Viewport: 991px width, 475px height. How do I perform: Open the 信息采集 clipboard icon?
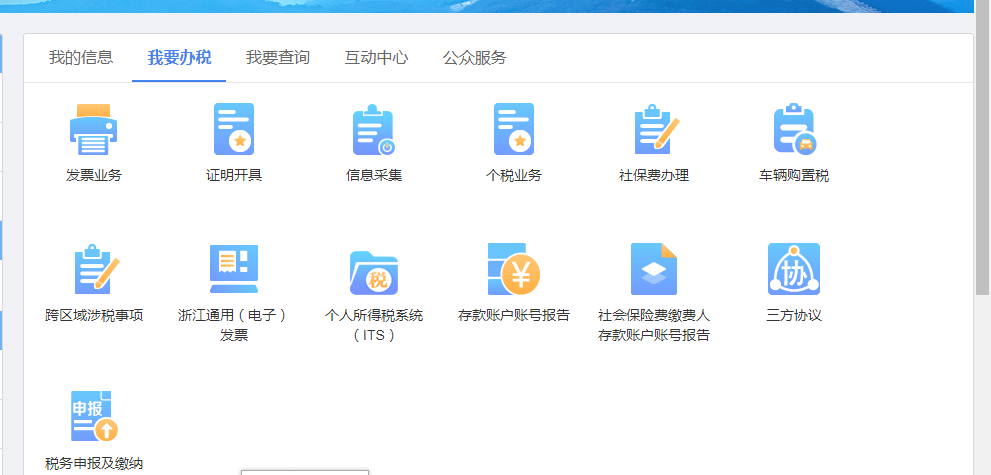374,129
